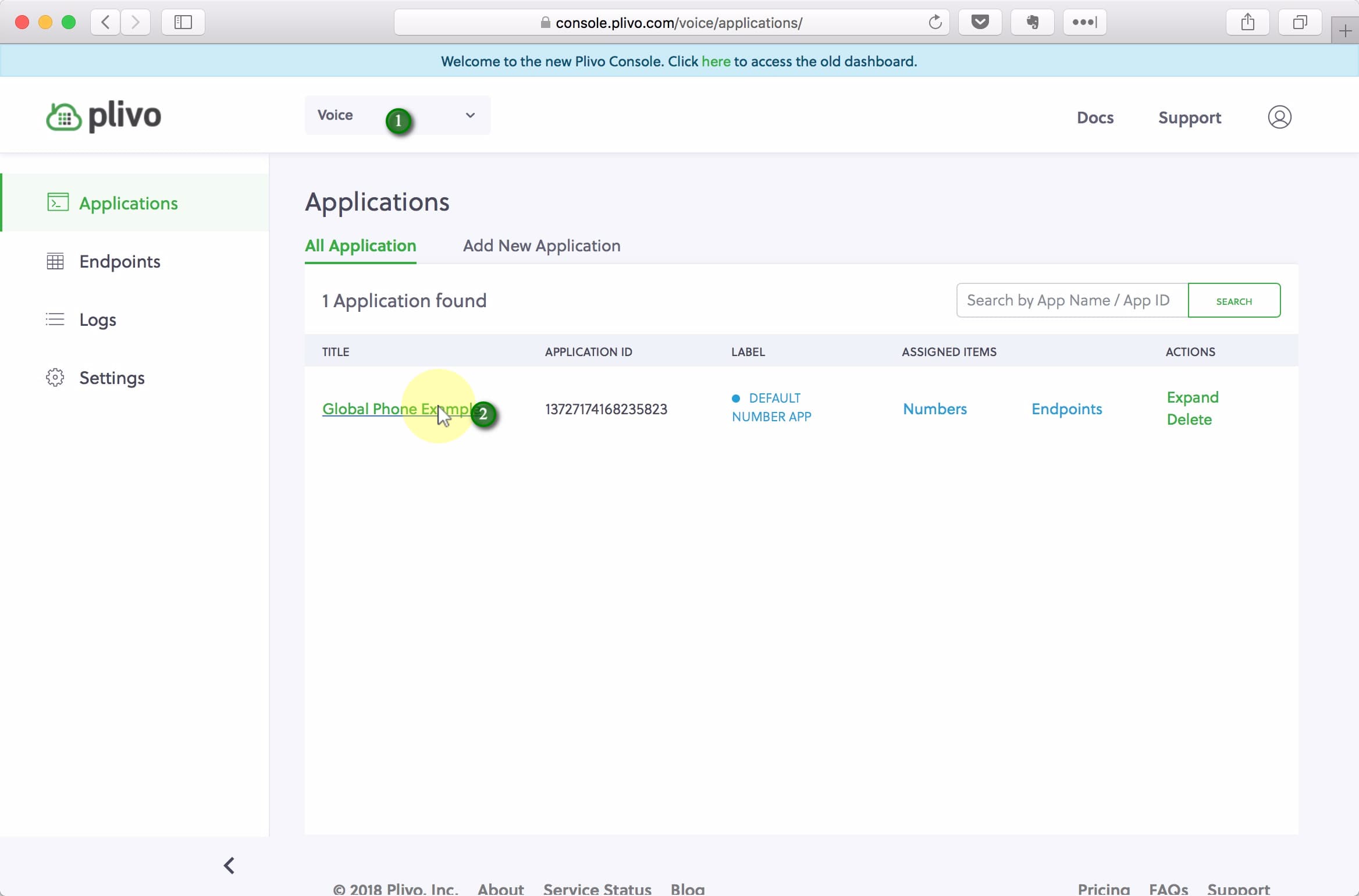Click the Firefox bookmark star icon
This screenshot has width=1359, height=896.
point(980,22)
